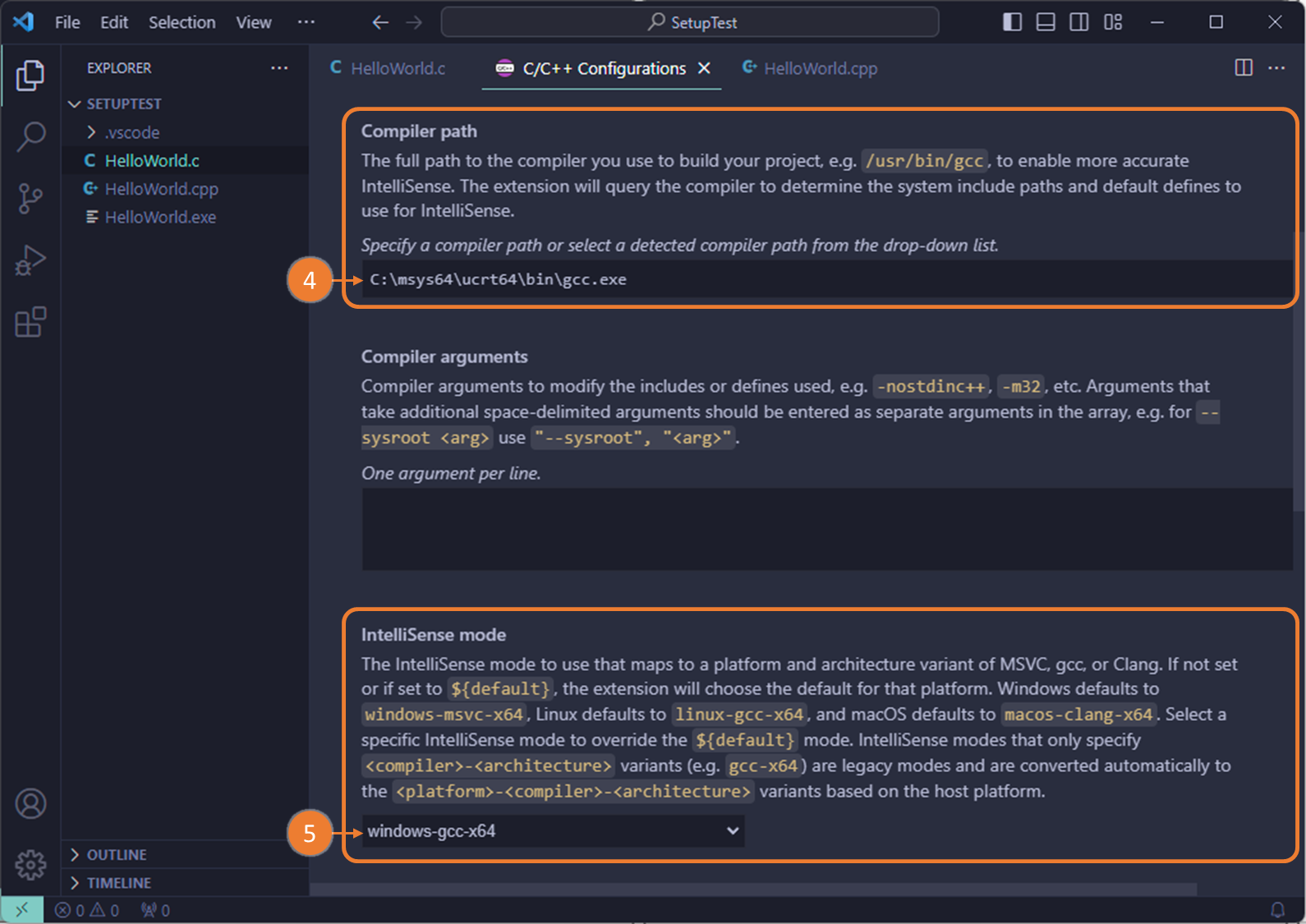
Task: Toggle primary side bar layout icon
Action: click(x=1012, y=22)
